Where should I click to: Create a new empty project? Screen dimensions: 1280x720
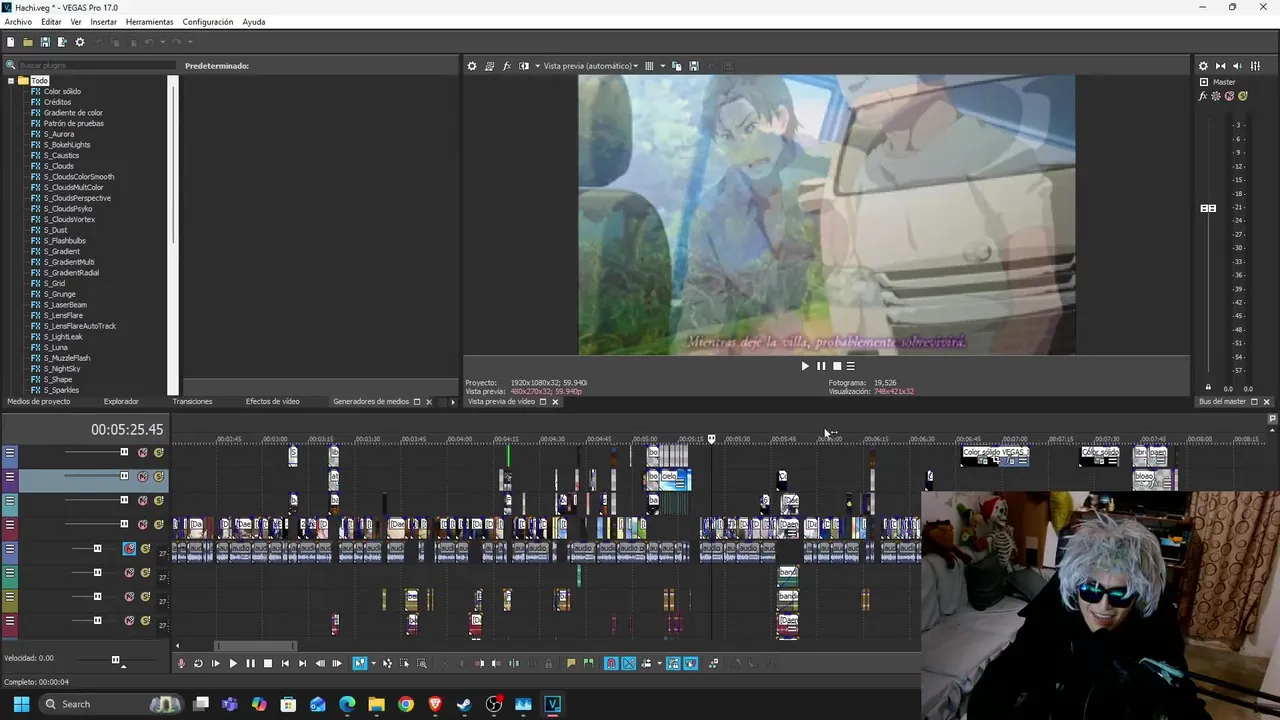pyautogui.click(x=10, y=42)
